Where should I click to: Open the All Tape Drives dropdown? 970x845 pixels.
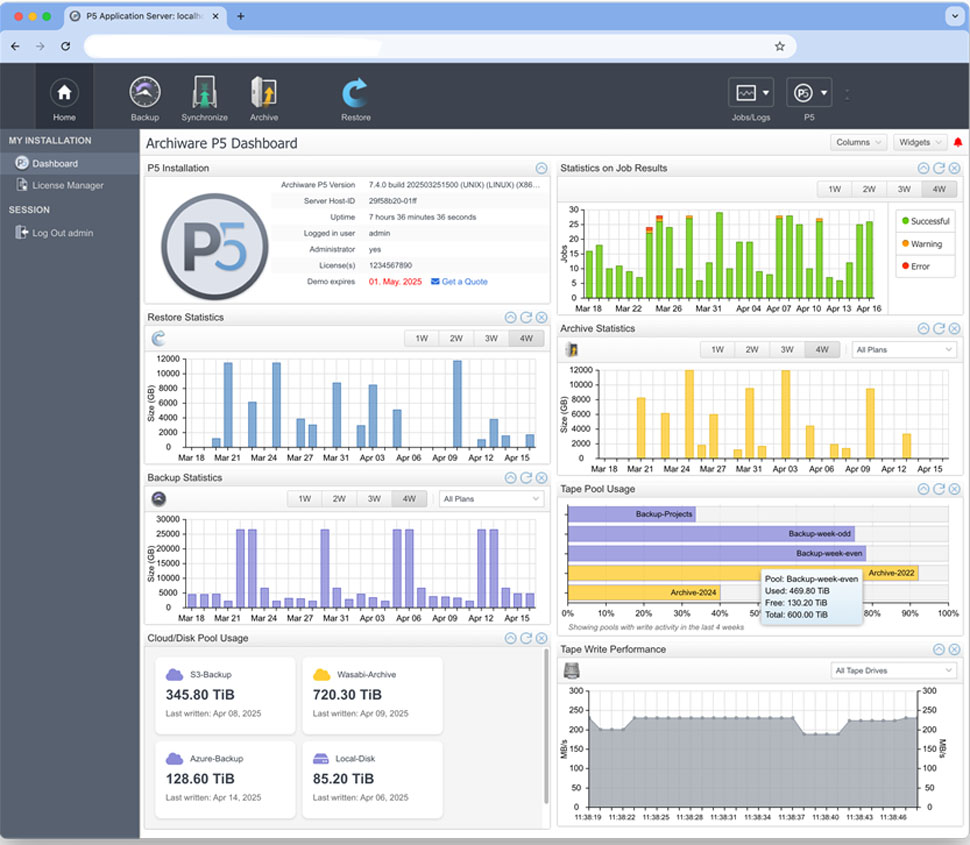coord(893,671)
